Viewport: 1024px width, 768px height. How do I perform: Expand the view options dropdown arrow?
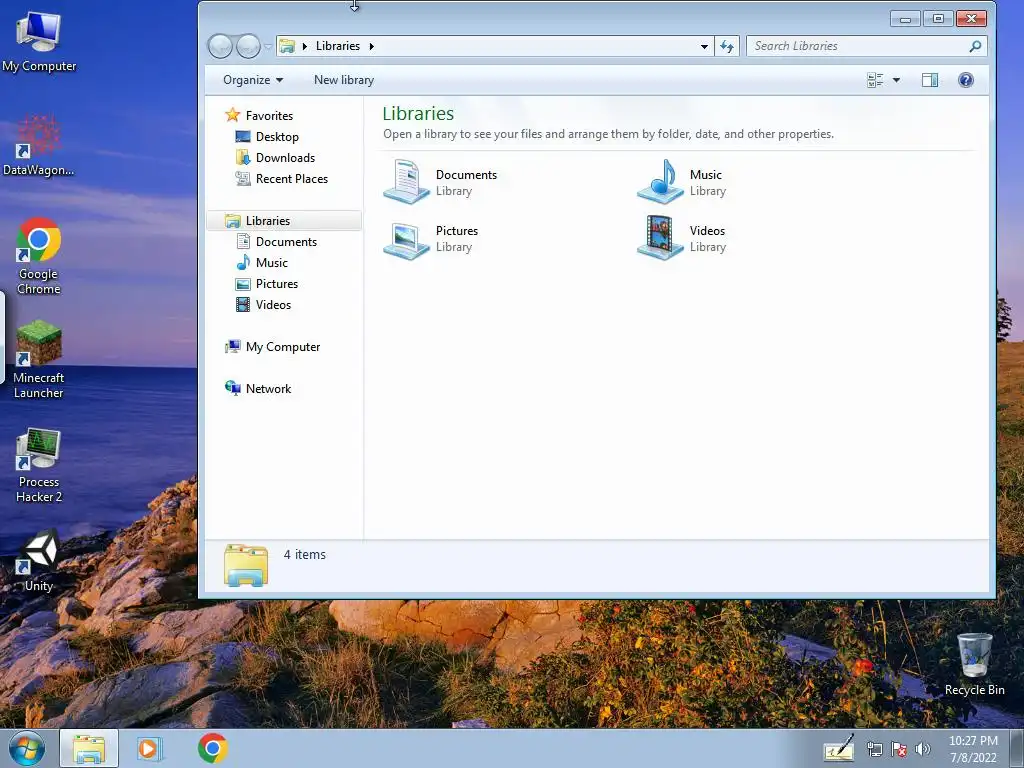click(896, 80)
